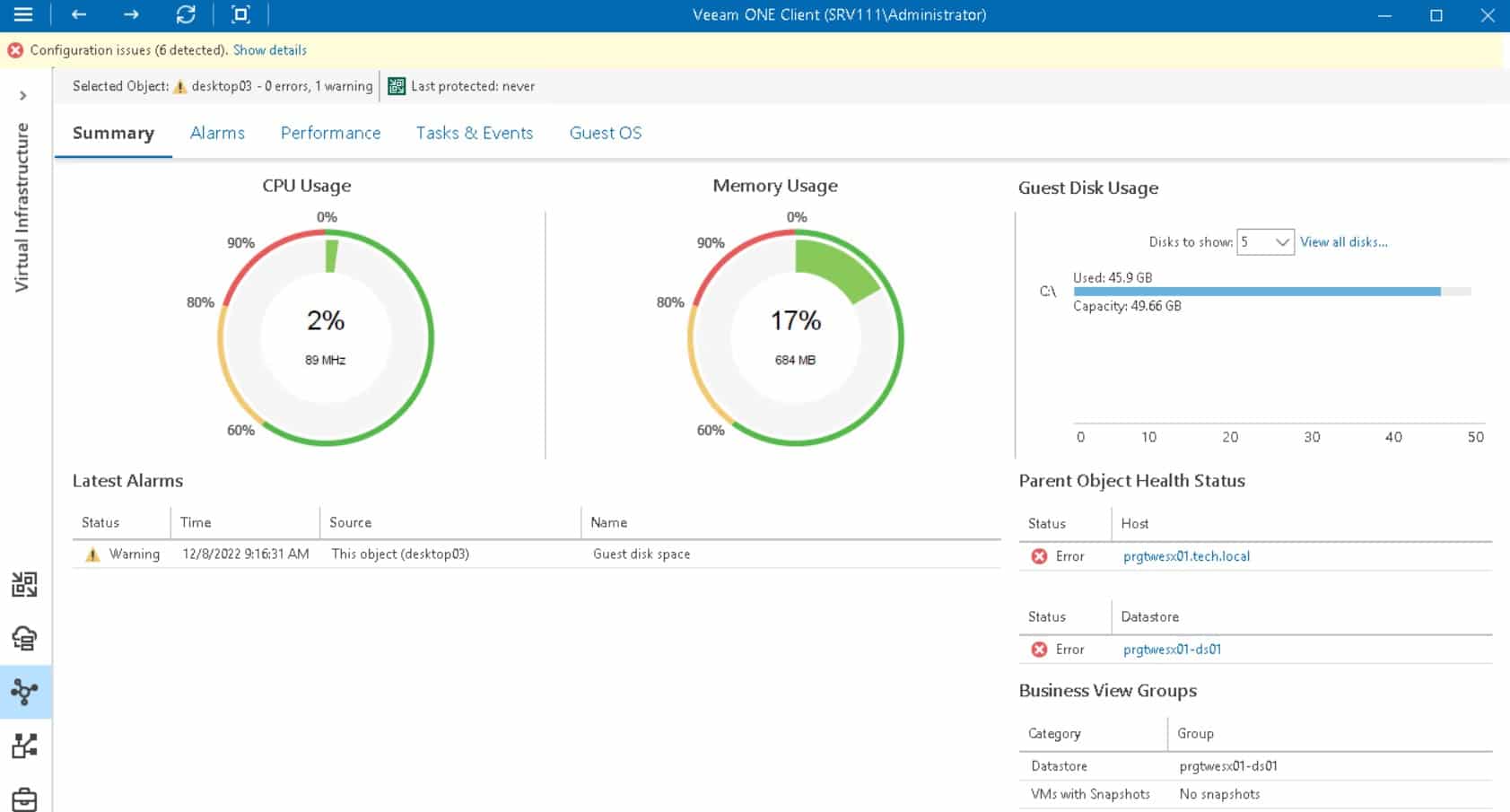Switch to the Alarms tab
The image size is (1510, 812).
(x=217, y=133)
